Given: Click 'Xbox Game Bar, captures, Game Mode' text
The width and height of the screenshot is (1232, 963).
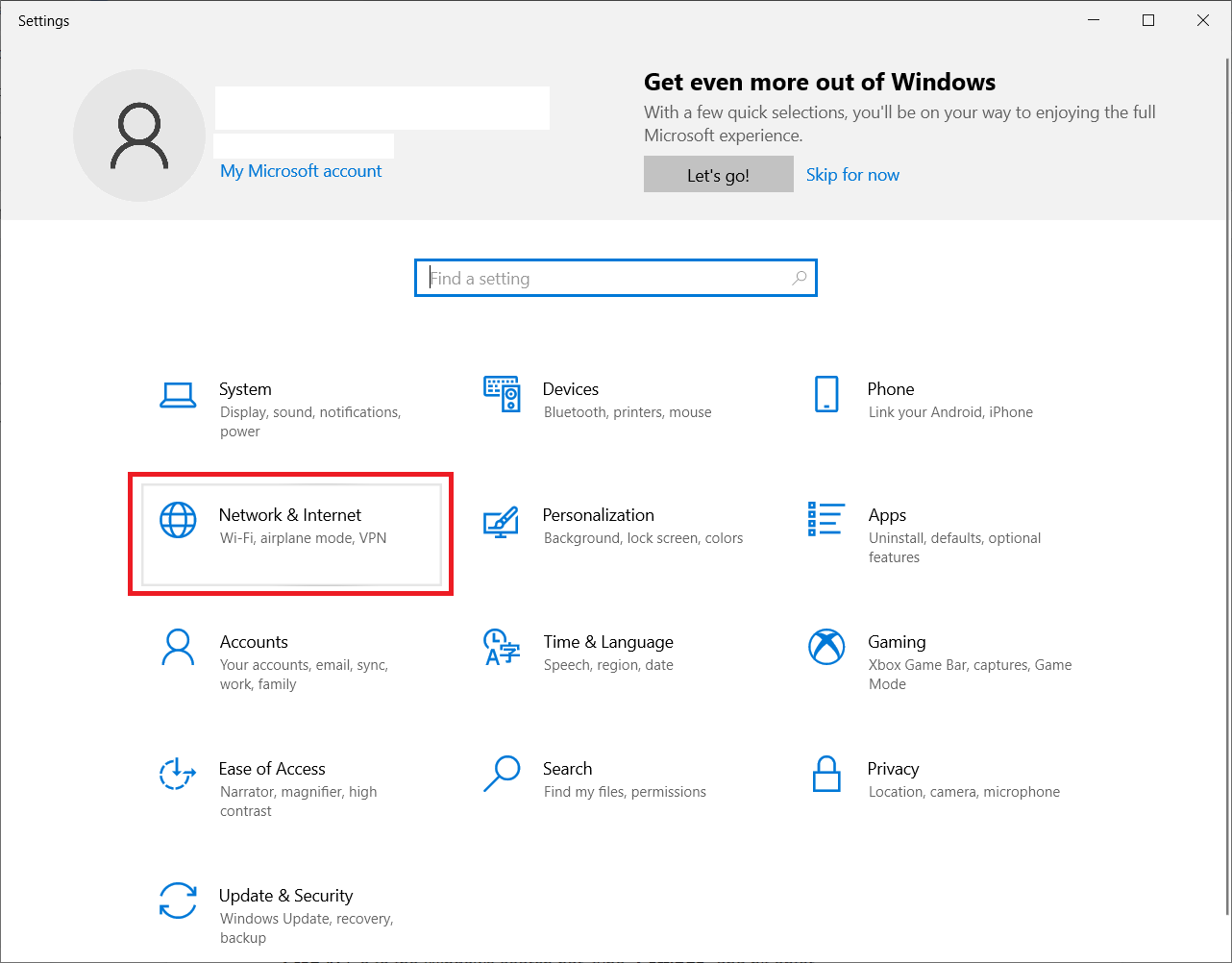Looking at the screenshot, I should (x=971, y=675).
